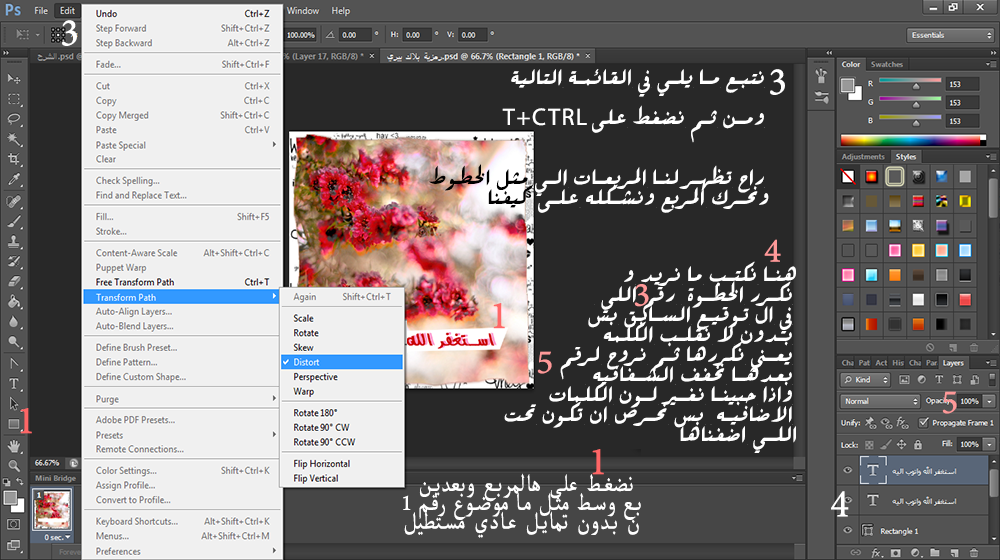Pick the Eyedropper tool
1000x560 pixels.
(14, 180)
